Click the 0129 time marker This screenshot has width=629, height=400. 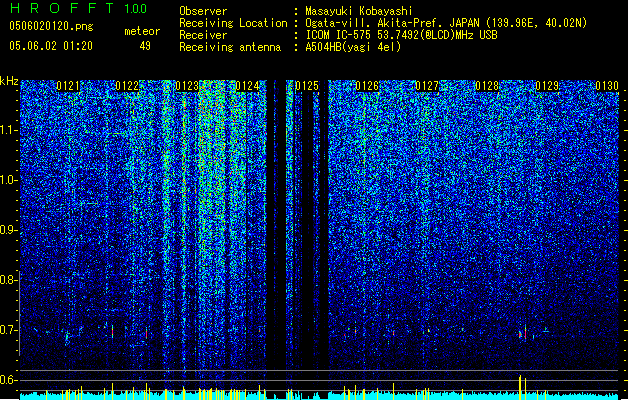coord(547,86)
